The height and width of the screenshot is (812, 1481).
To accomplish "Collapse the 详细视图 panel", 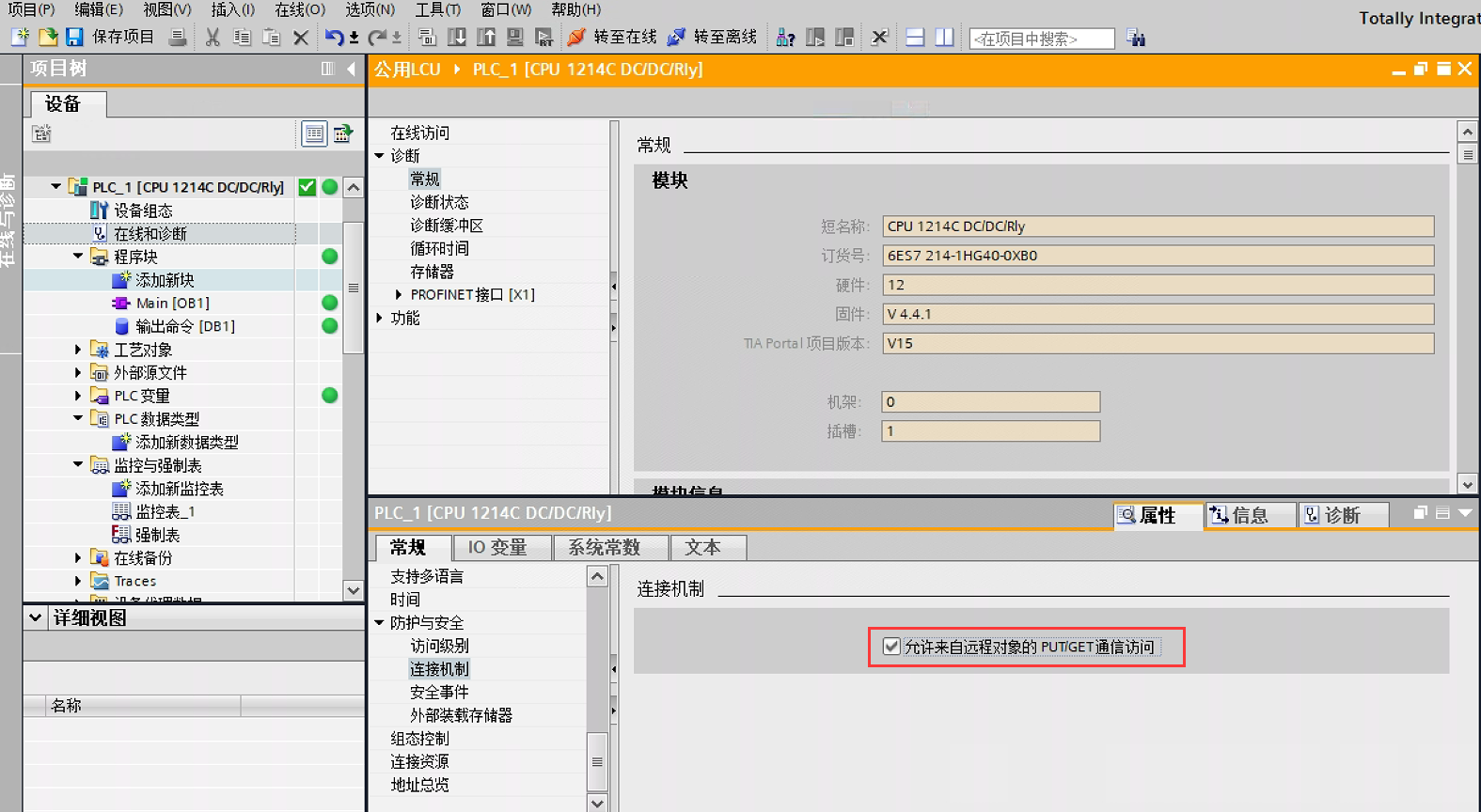I will tap(35, 617).
